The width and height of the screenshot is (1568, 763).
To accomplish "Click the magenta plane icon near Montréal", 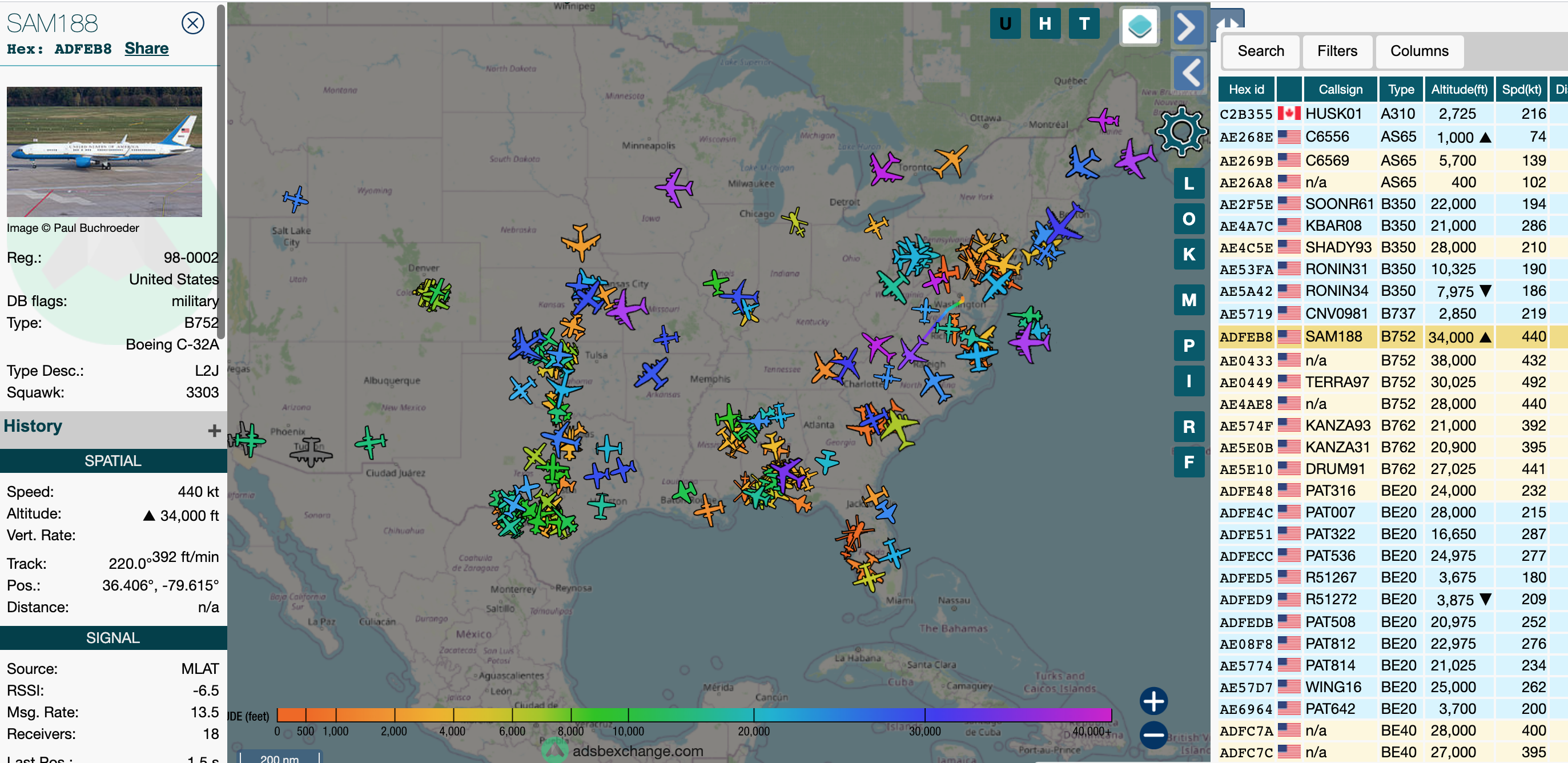I will tap(1104, 119).
